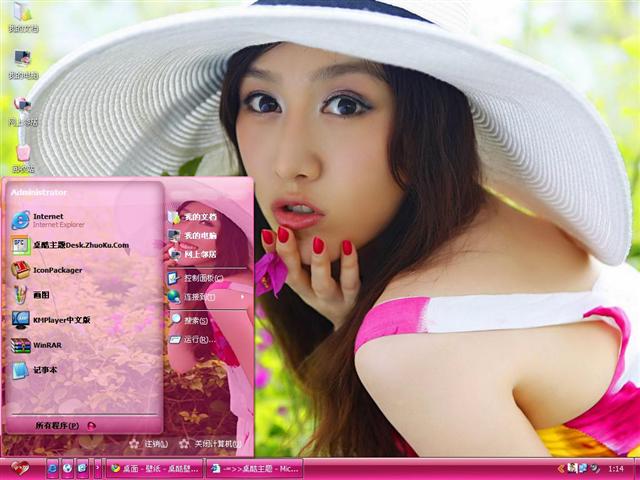Open 控制面板(C) Control Panel
The image size is (640, 480).
pos(196,278)
